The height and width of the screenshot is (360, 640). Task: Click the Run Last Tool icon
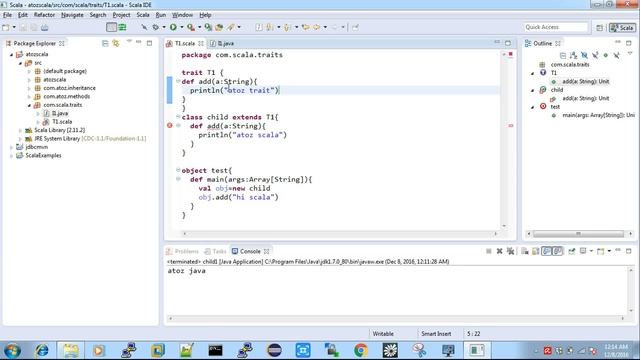point(191,27)
